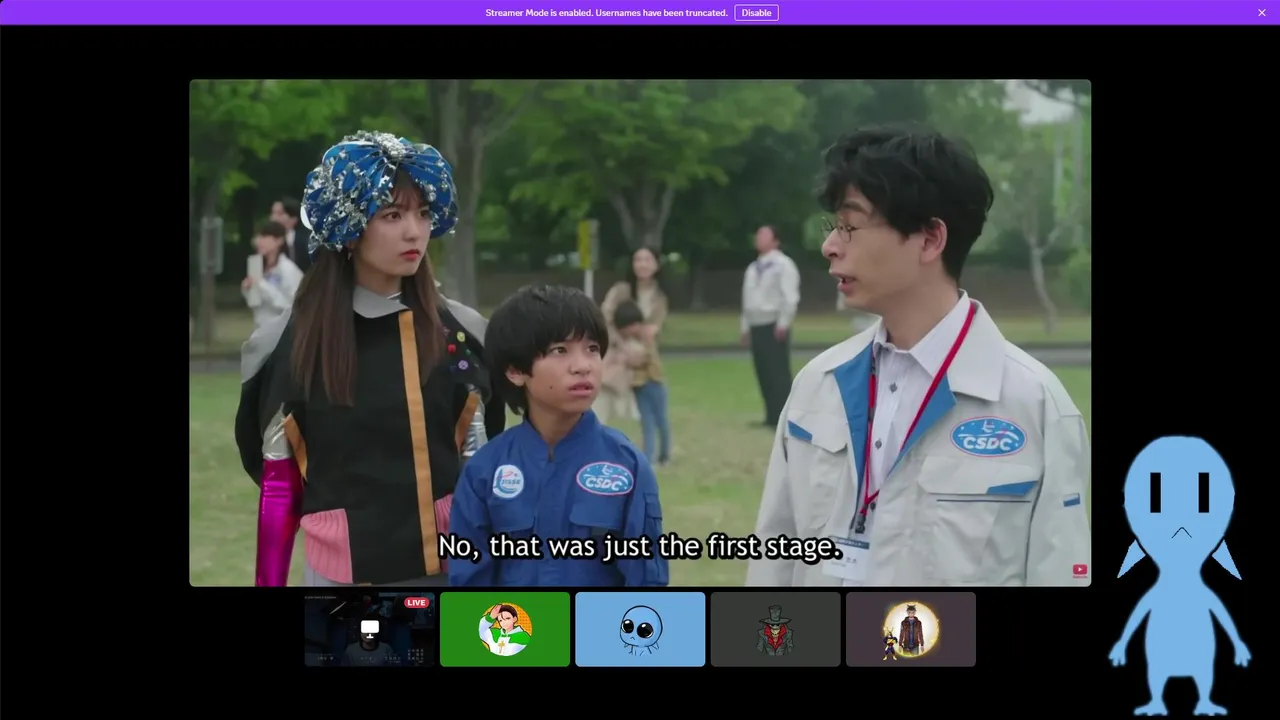This screenshot has width=1280, height=720.
Task: Select the gold-circle avatar participant tile
Action: pos(910,629)
